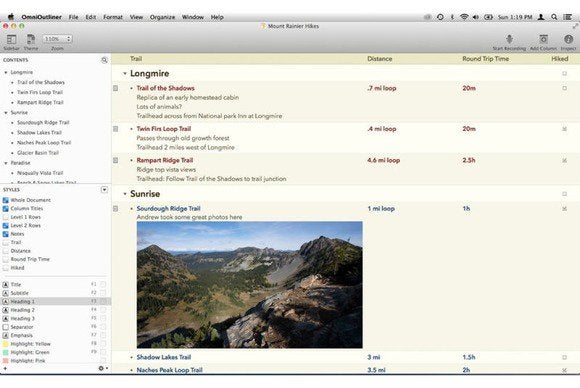Click the Start Recording microphone icon
This screenshot has height=388, width=580.
tap(509, 39)
